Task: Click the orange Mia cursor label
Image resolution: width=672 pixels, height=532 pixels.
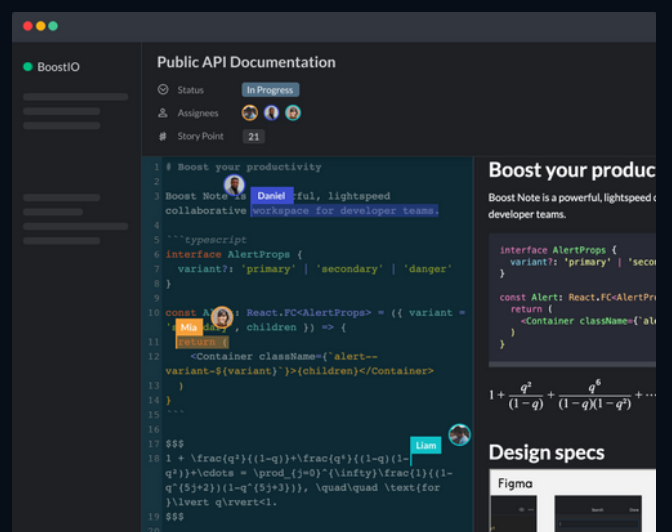Action: [189, 327]
